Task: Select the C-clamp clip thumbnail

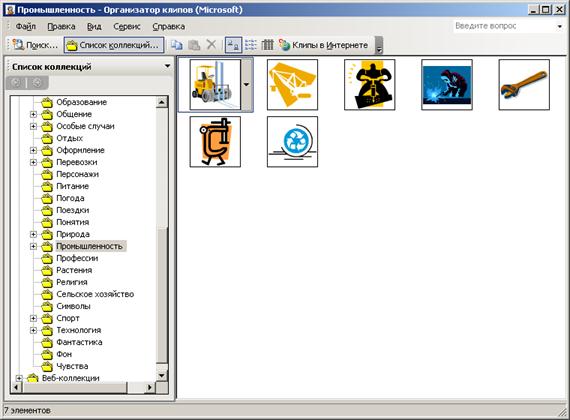Action: [x=215, y=142]
